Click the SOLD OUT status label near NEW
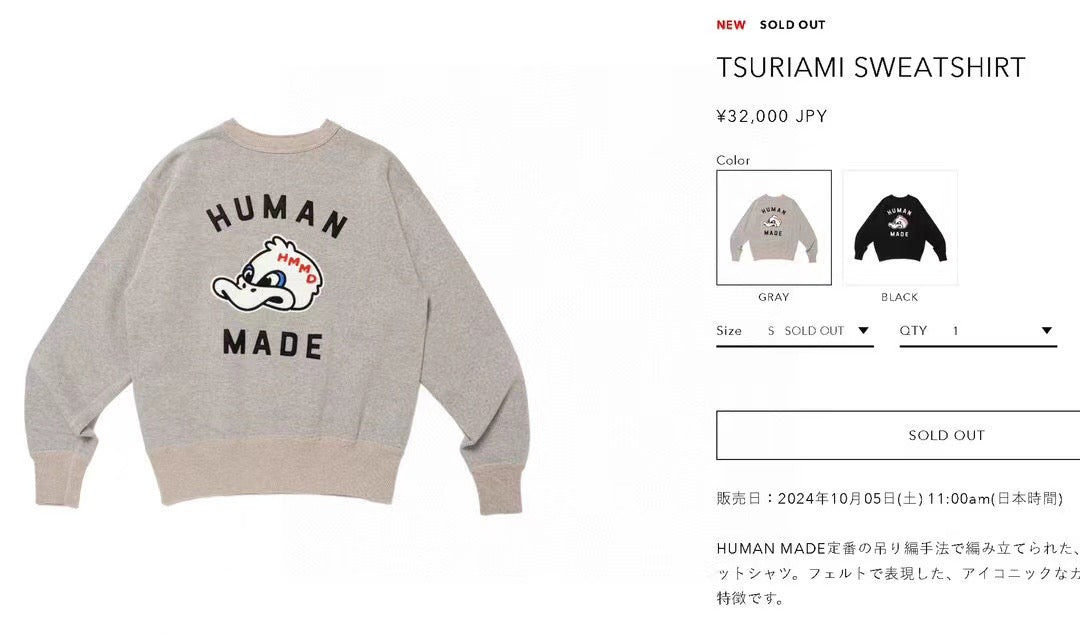This screenshot has height=644, width=1080. 792,25
